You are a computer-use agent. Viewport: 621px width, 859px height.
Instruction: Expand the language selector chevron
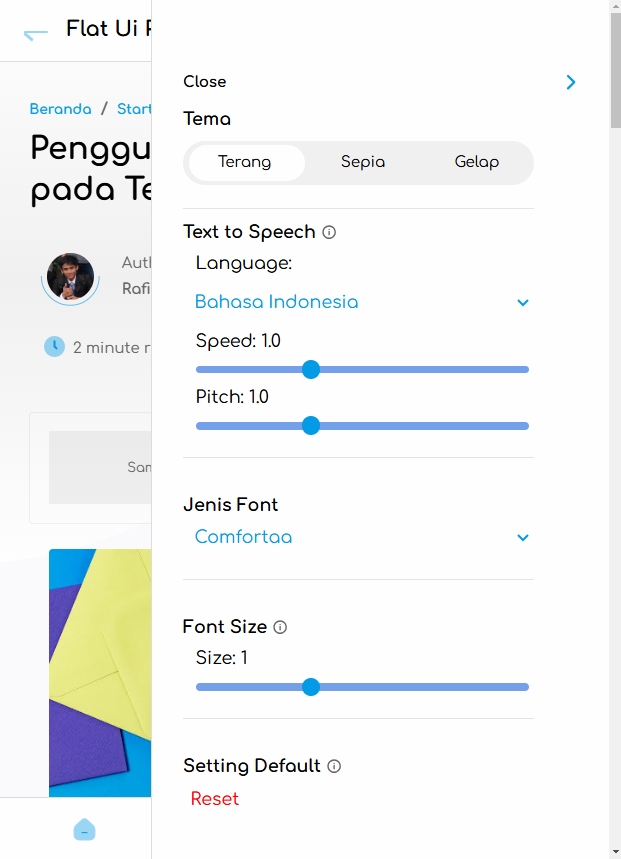click(x=522, y=301)
